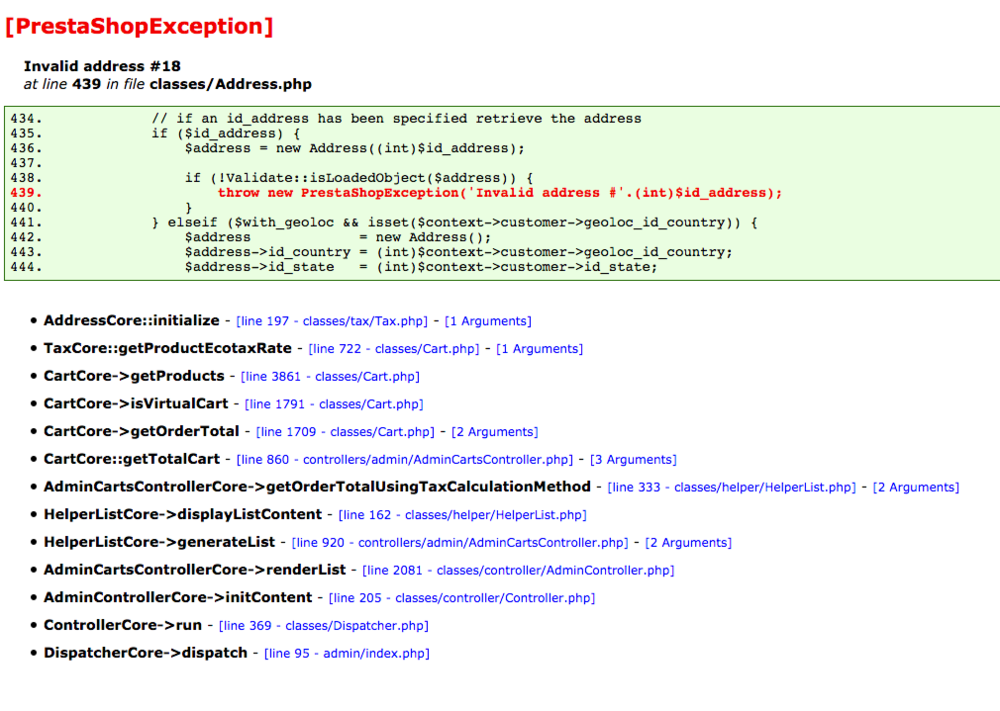Expand '1 Arguments' for AddressCore::initialize
The image size is (1000, 711).
(488, 321)
